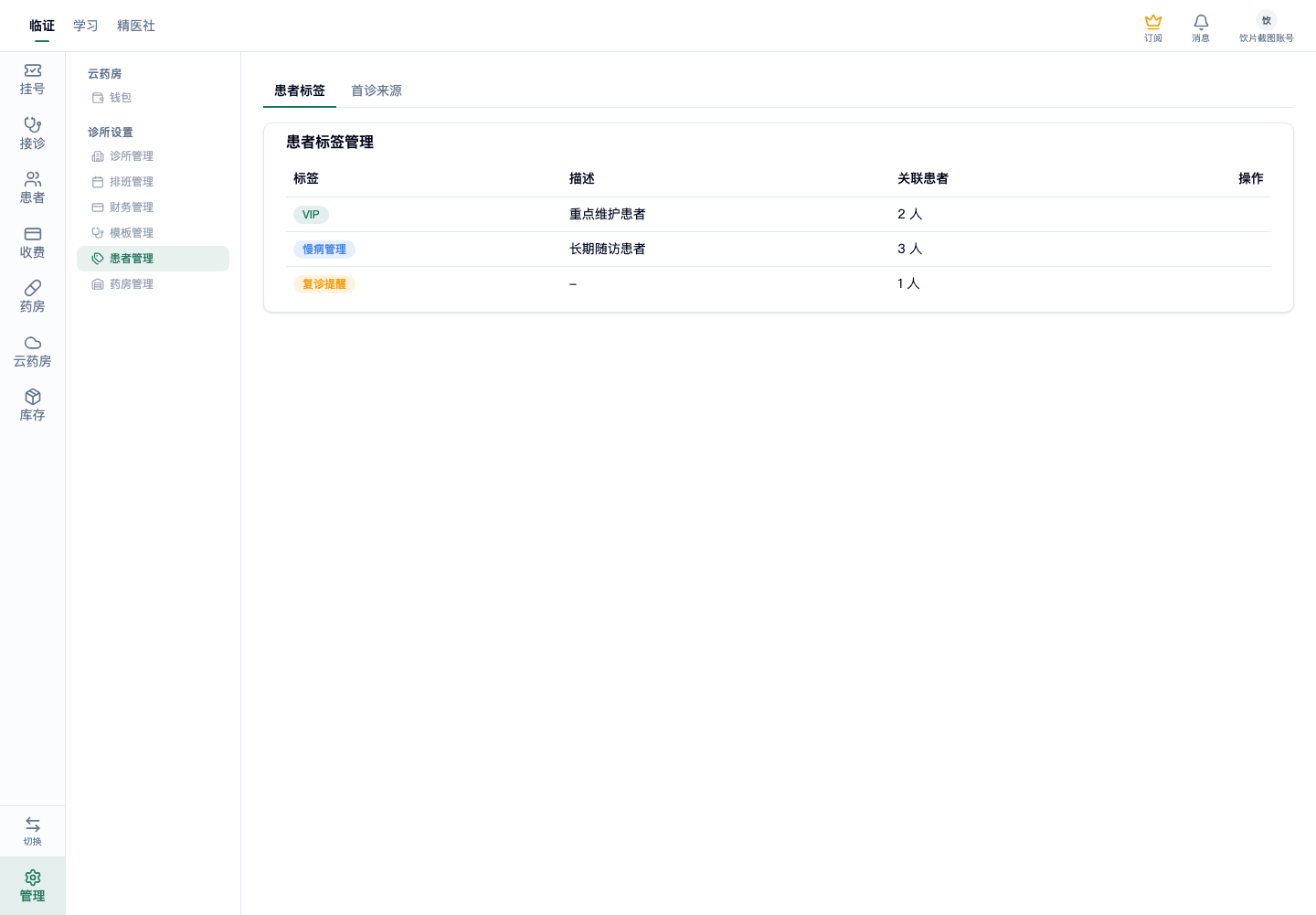Click the 重点维护患者 description cell

(x=608, y=214)
